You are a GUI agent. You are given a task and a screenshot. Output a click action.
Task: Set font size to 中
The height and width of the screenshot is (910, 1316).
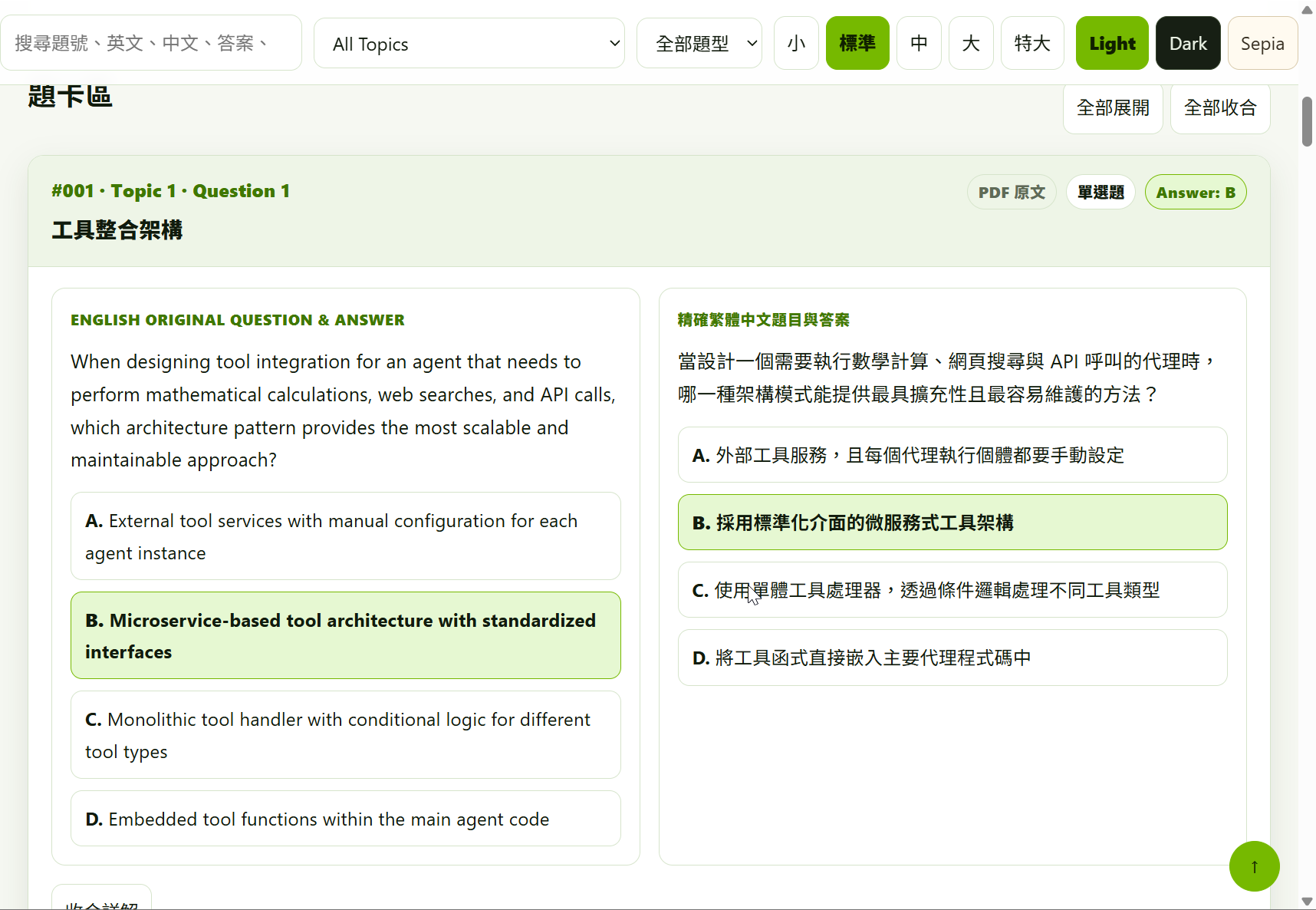(x=919, y=44)
